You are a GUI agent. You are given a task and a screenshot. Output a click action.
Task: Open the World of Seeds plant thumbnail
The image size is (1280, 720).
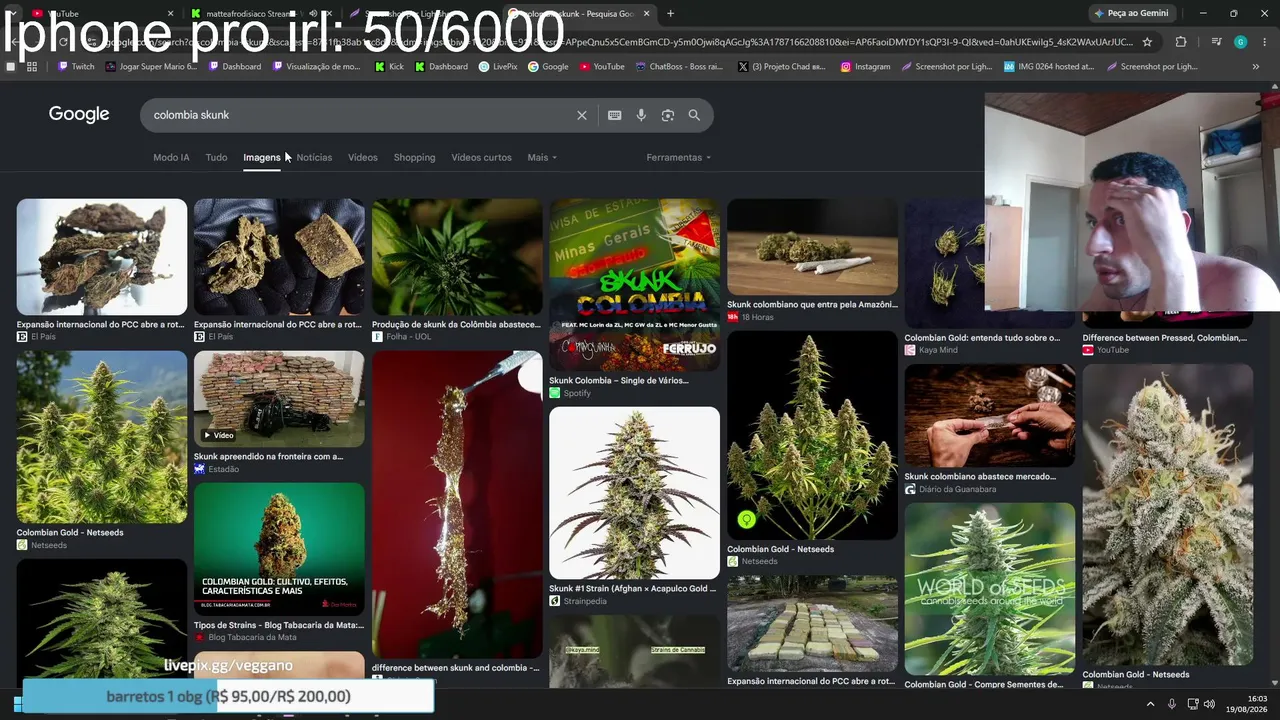[990, 589]
